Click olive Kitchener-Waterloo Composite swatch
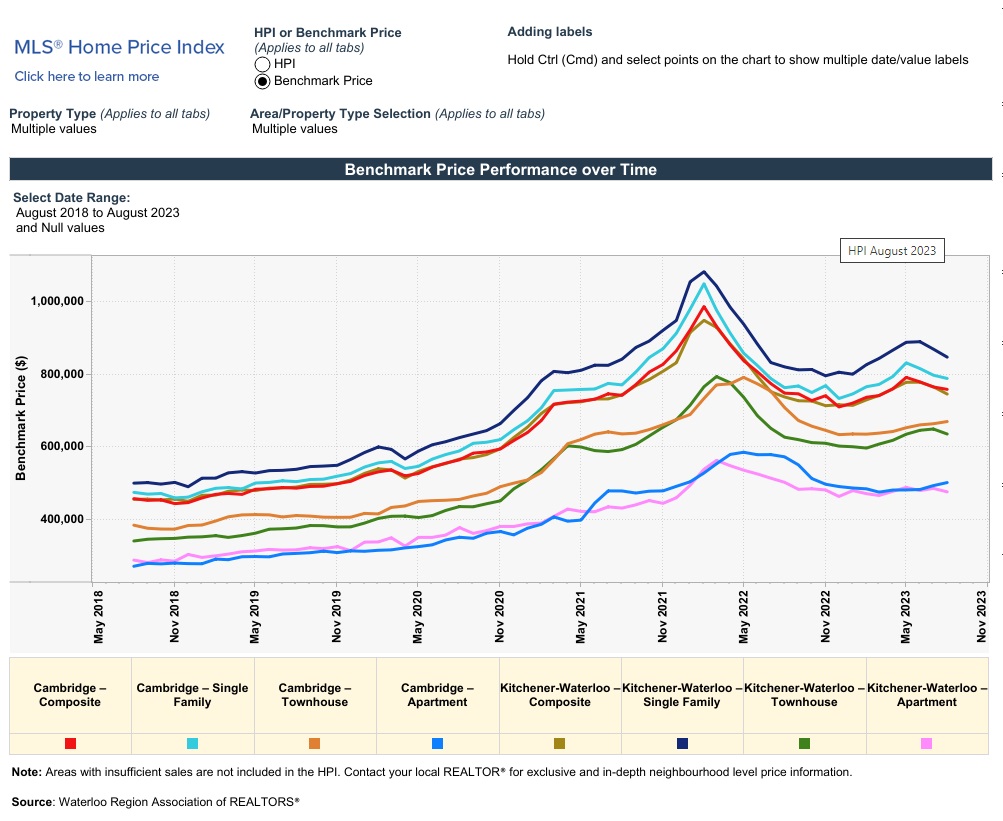 tap(559, 744)
